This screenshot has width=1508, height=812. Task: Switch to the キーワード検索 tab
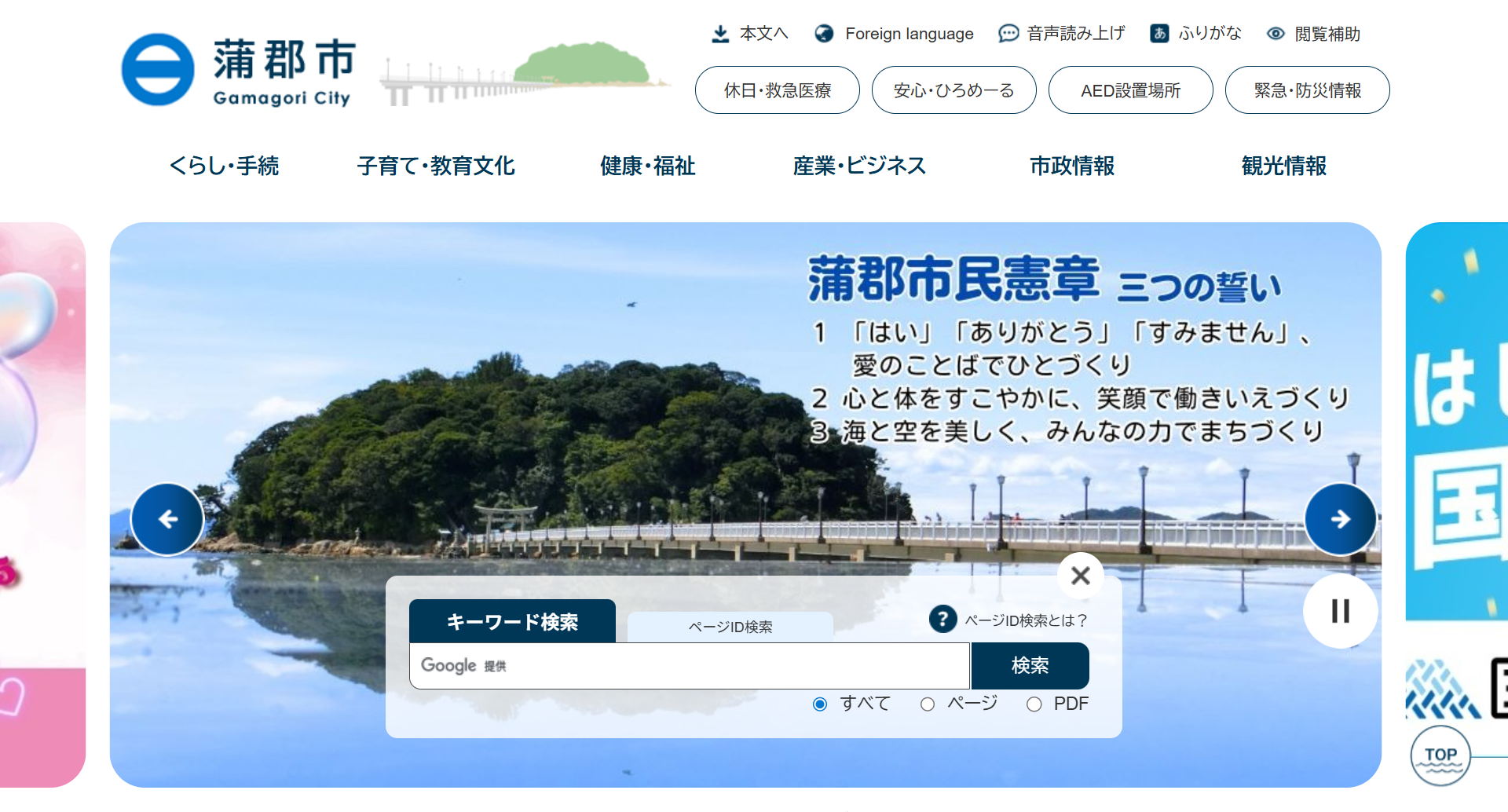pos(512,621)
